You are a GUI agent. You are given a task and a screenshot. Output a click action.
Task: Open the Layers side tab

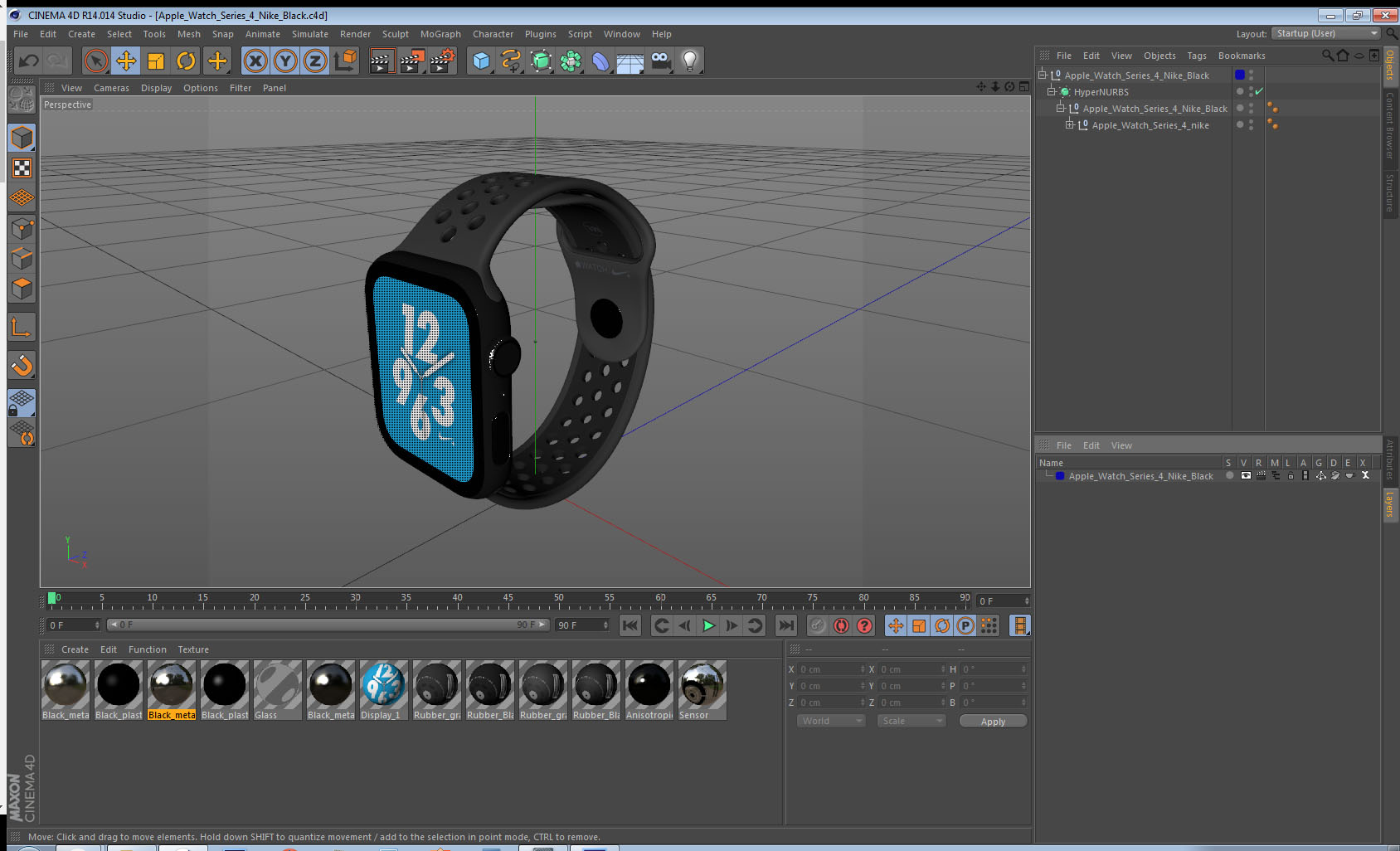pyautogui.click(x=1390, y=503)
